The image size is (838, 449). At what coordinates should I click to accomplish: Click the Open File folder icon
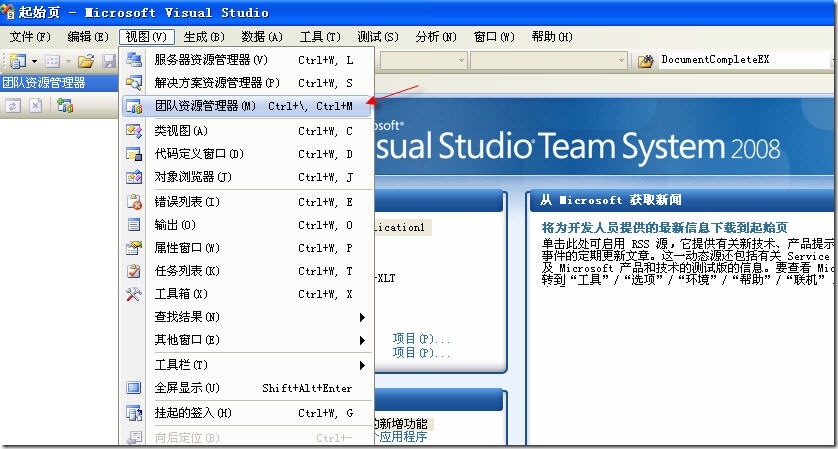[x=86, y=61]
